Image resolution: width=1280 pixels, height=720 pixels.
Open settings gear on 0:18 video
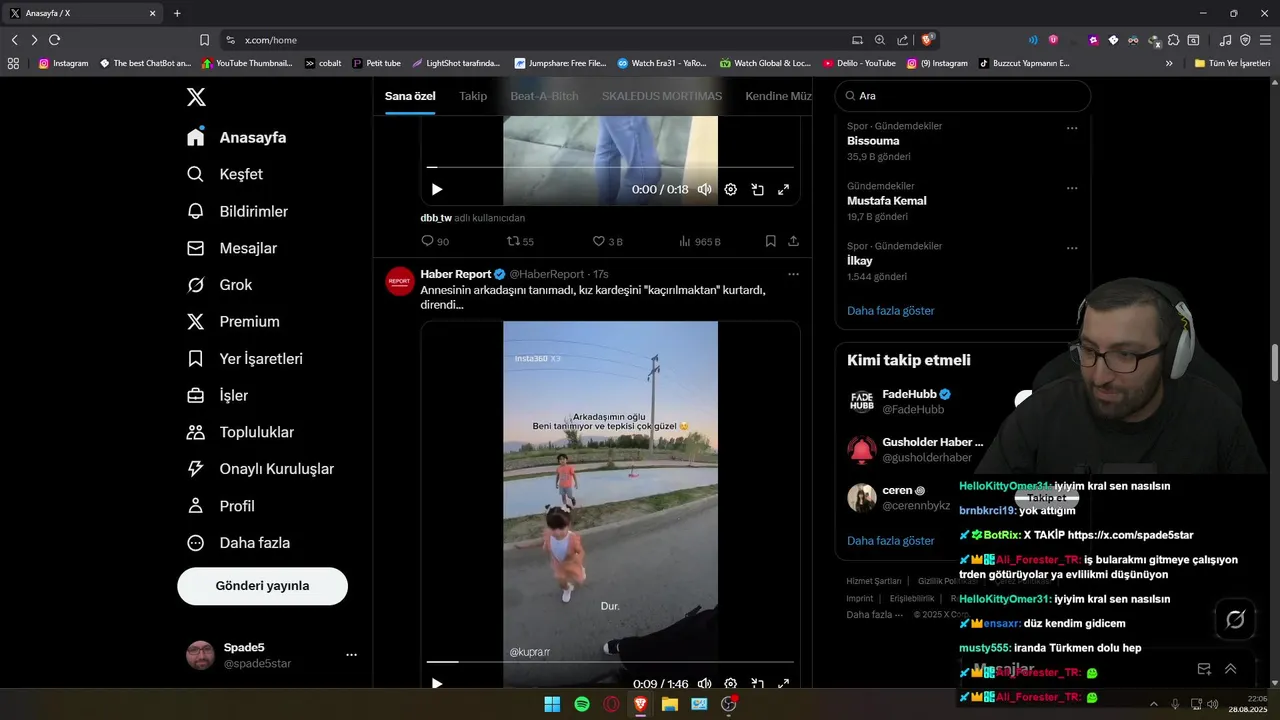coord(731,189)
